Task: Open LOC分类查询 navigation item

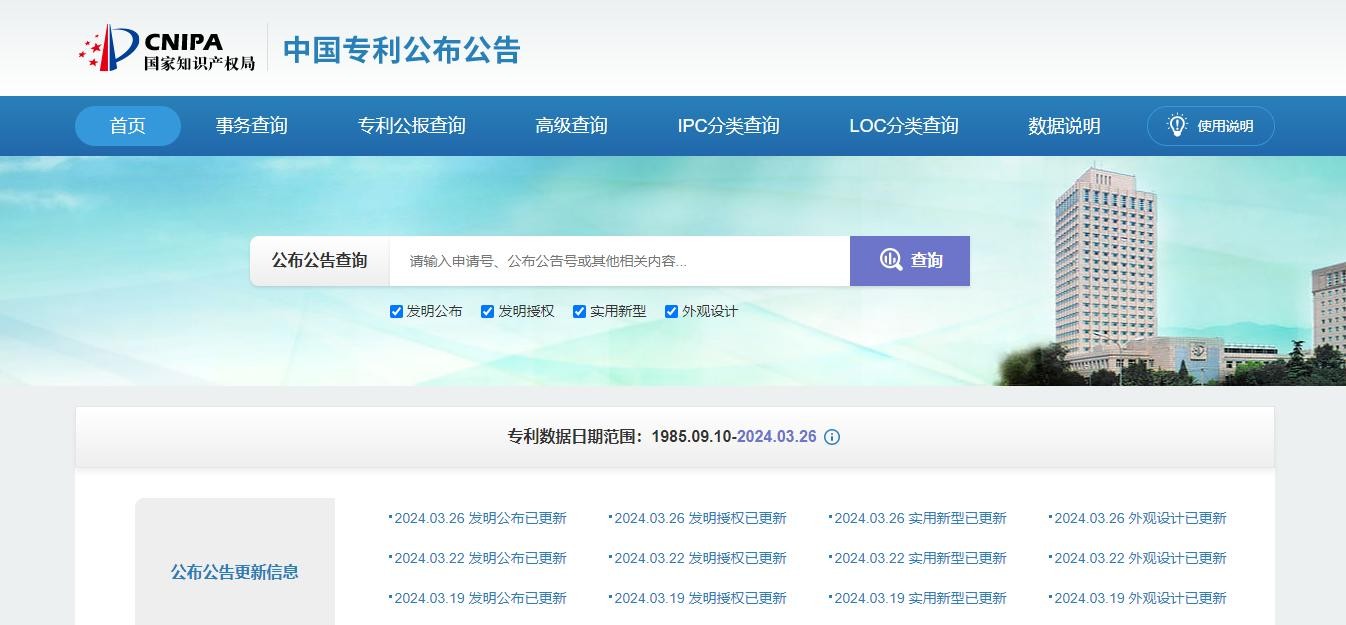Action: click(903, 126)
